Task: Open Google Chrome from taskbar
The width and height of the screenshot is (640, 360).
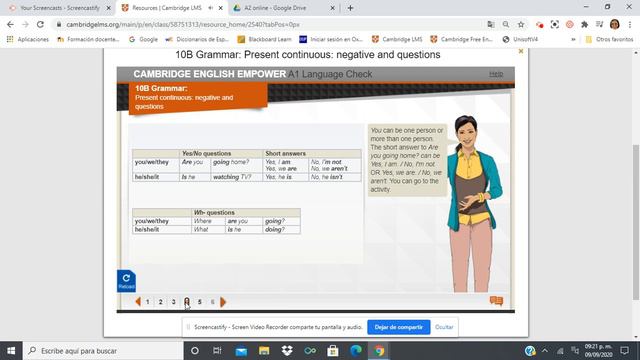Action: 379,351
